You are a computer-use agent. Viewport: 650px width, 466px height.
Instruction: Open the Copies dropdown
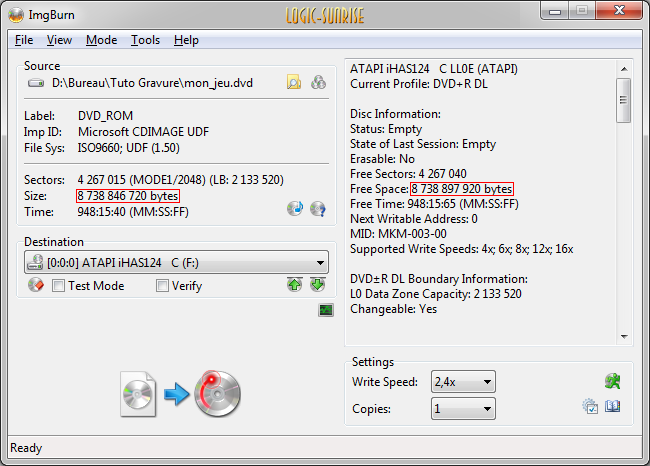[x=463, y=409]
